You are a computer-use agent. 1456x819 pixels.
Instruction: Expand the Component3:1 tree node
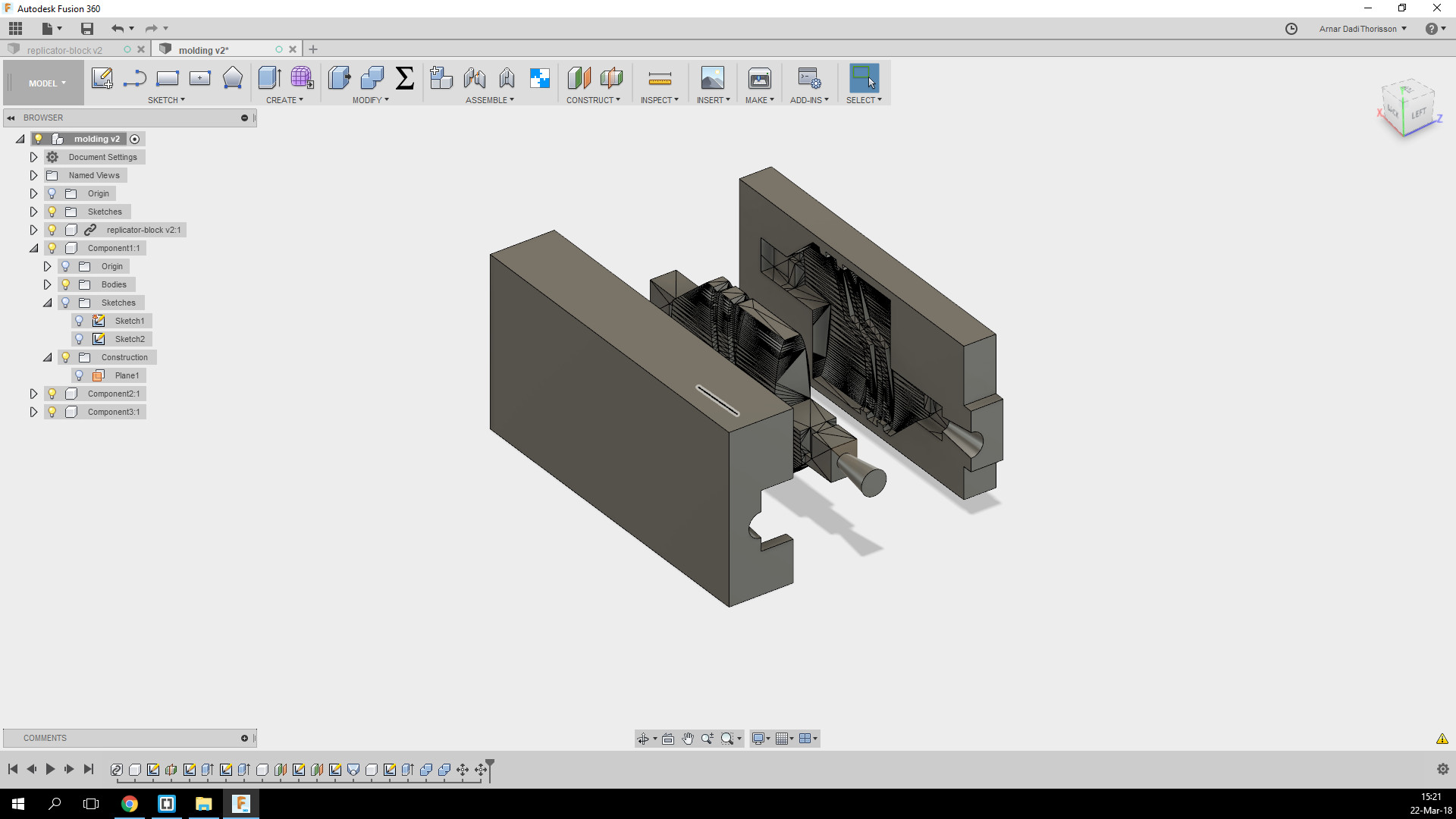(33, 412)
